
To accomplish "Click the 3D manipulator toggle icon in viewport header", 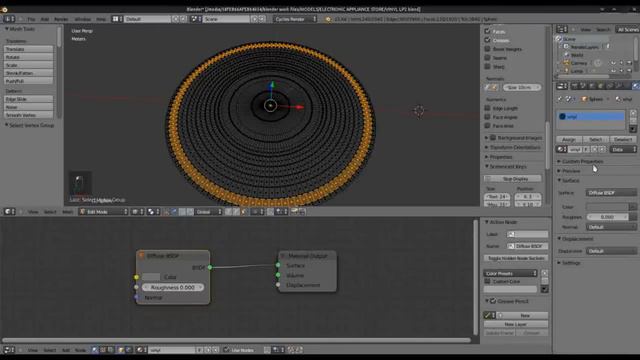I will click(167, 211).
